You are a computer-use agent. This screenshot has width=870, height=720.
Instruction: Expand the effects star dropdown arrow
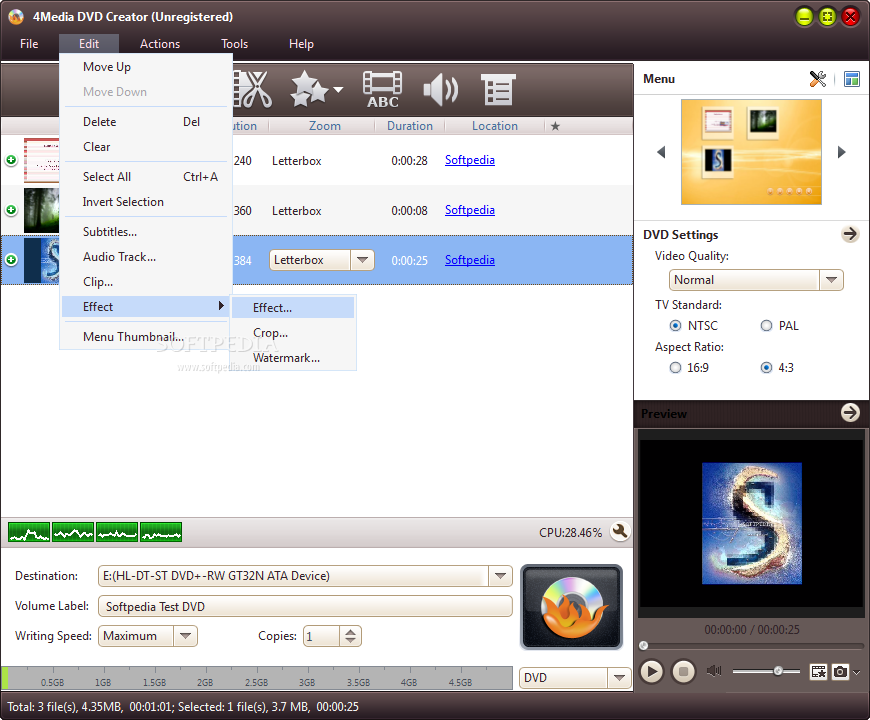click(x=337, y=89)
